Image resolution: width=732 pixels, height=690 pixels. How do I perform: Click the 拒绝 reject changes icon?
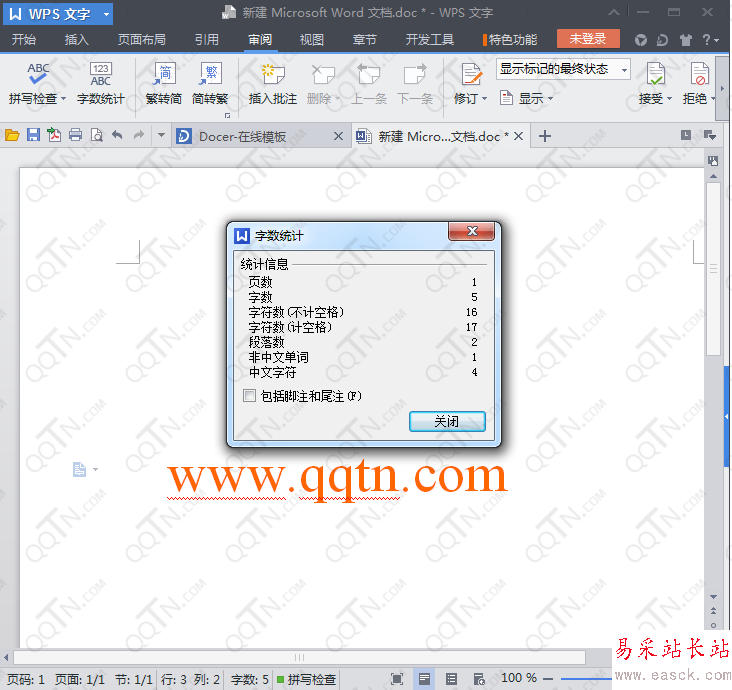(699, 74)
